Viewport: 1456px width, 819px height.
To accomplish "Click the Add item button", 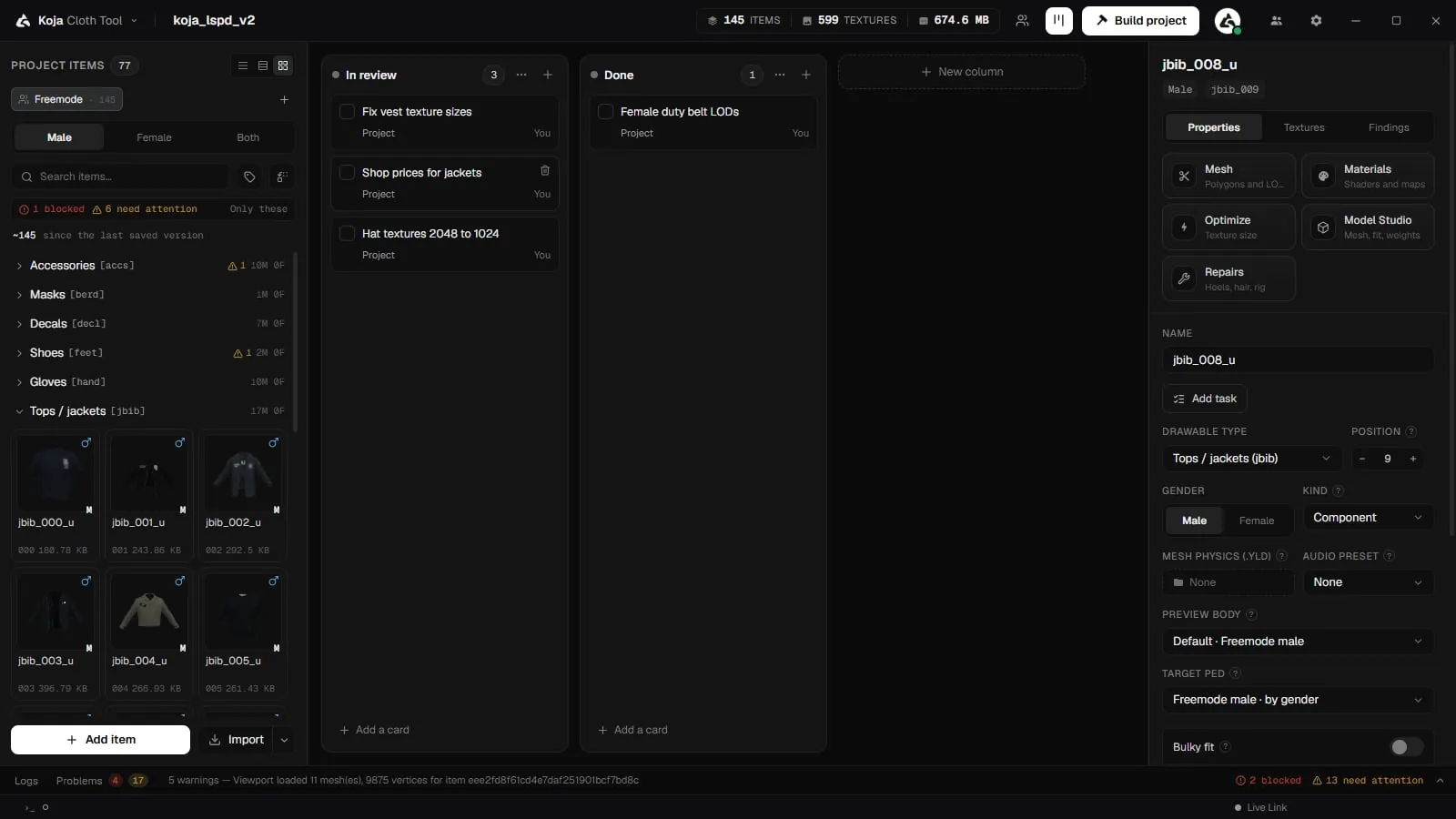I will pos(100,740).
